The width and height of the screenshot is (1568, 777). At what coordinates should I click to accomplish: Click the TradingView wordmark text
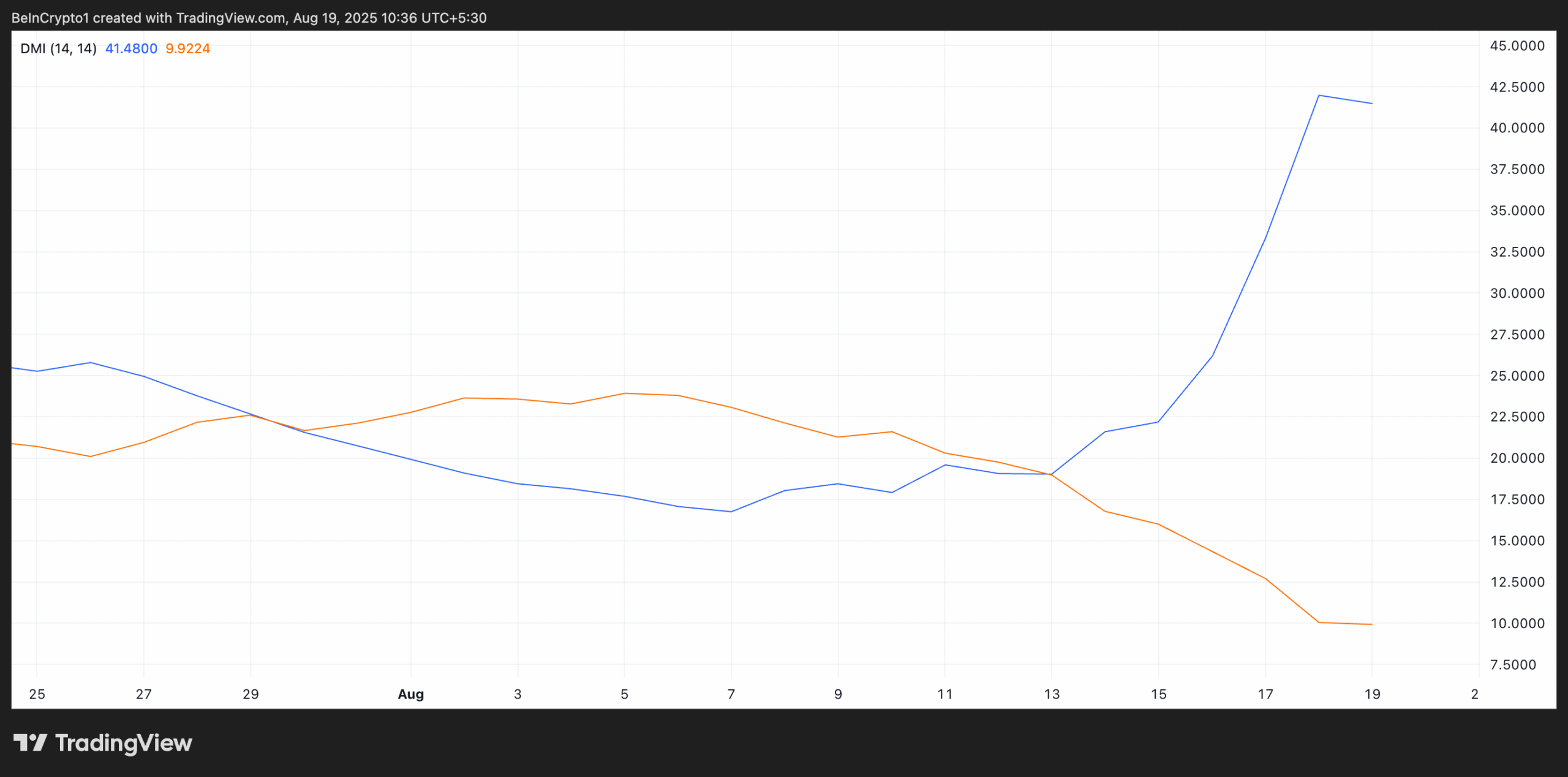(x=124, y=743)
